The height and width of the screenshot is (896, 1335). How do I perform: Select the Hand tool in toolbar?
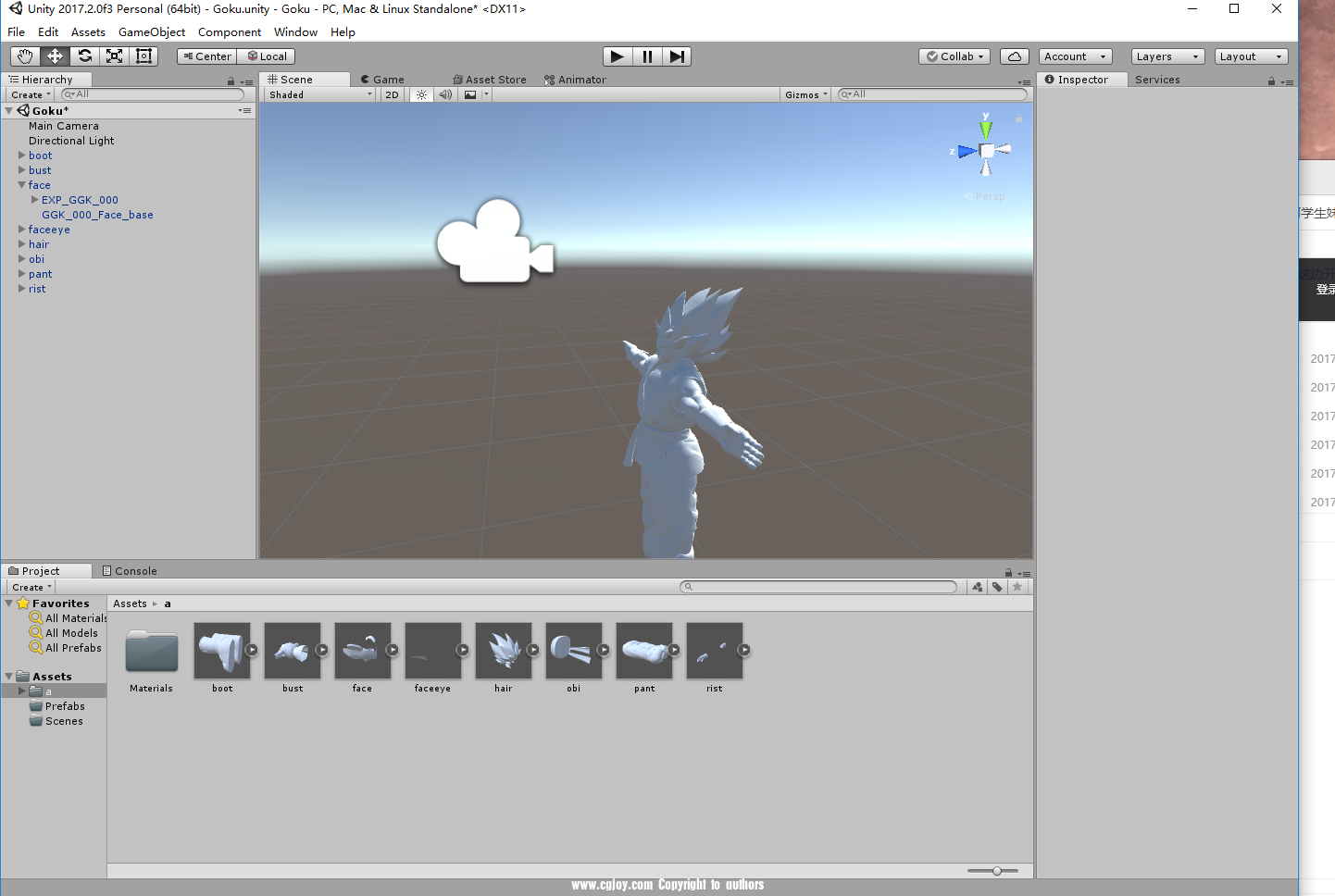click(x=25, y=56)
